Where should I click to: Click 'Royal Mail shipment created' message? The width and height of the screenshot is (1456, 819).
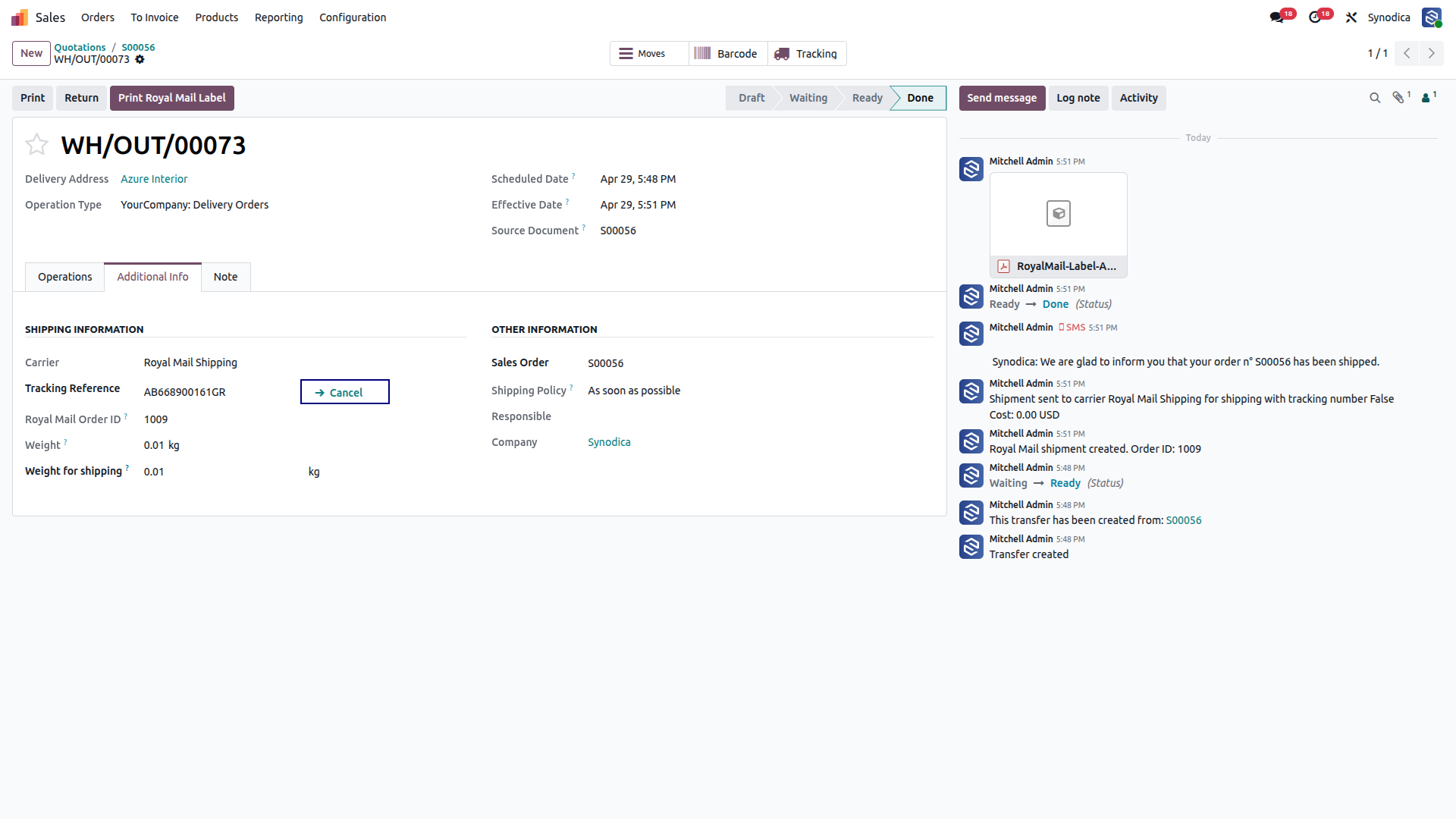pyautogui.click(x=1094, y=449)
